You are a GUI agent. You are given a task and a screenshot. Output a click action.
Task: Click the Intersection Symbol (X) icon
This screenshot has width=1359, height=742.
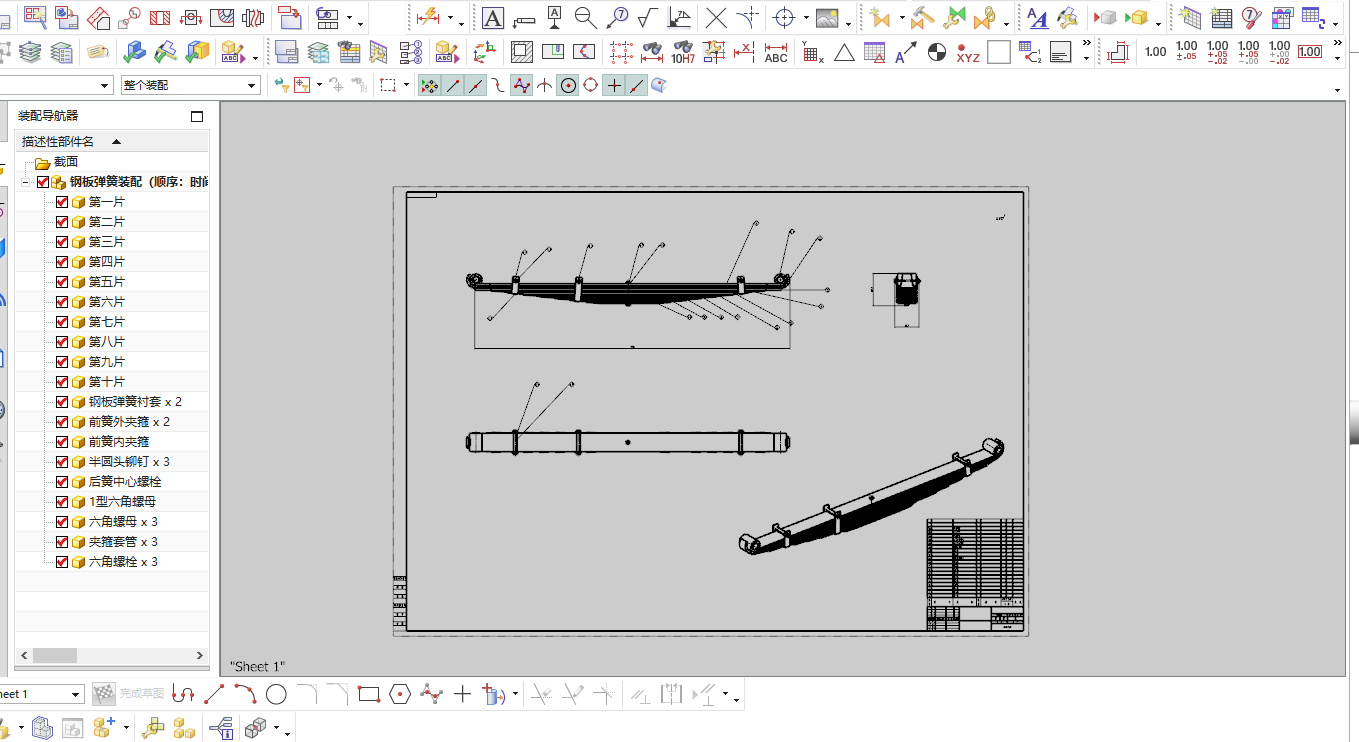[x=716, y=18]
